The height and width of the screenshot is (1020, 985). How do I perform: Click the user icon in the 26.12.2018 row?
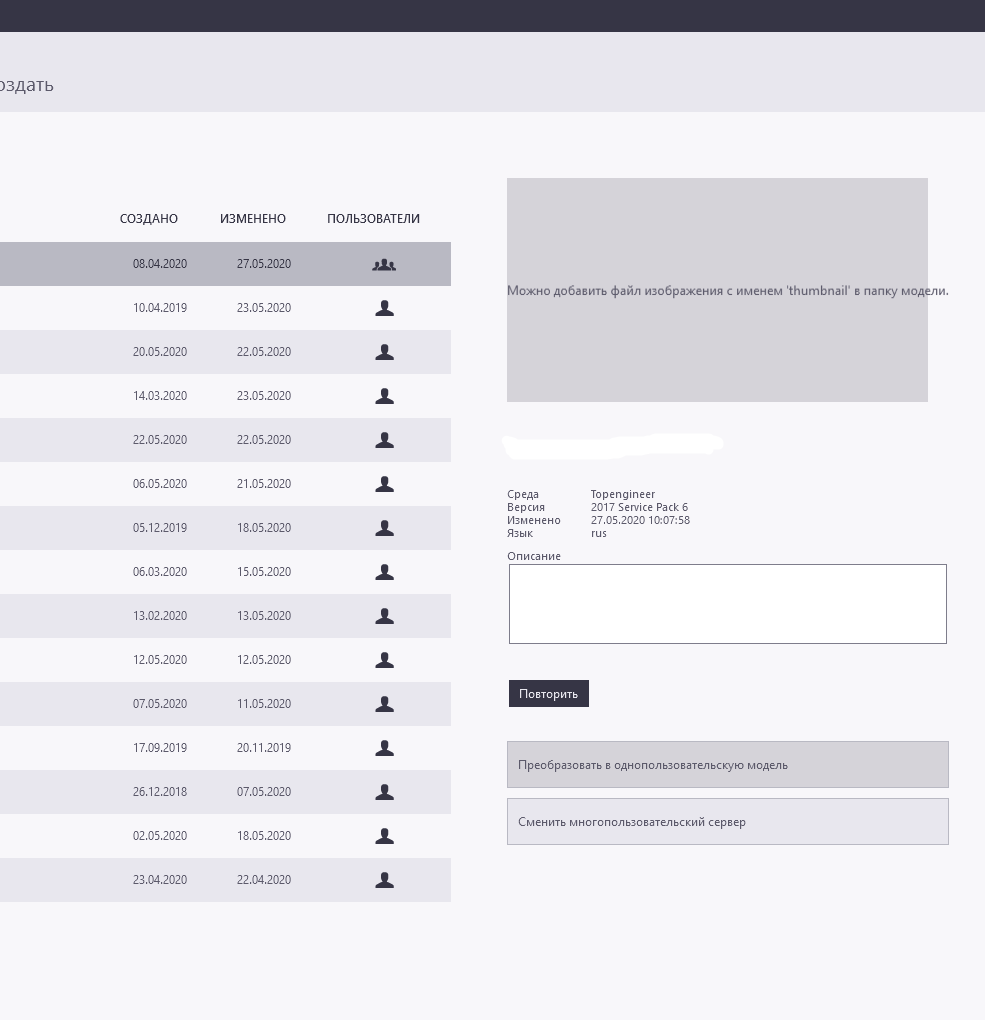[385, 792]
